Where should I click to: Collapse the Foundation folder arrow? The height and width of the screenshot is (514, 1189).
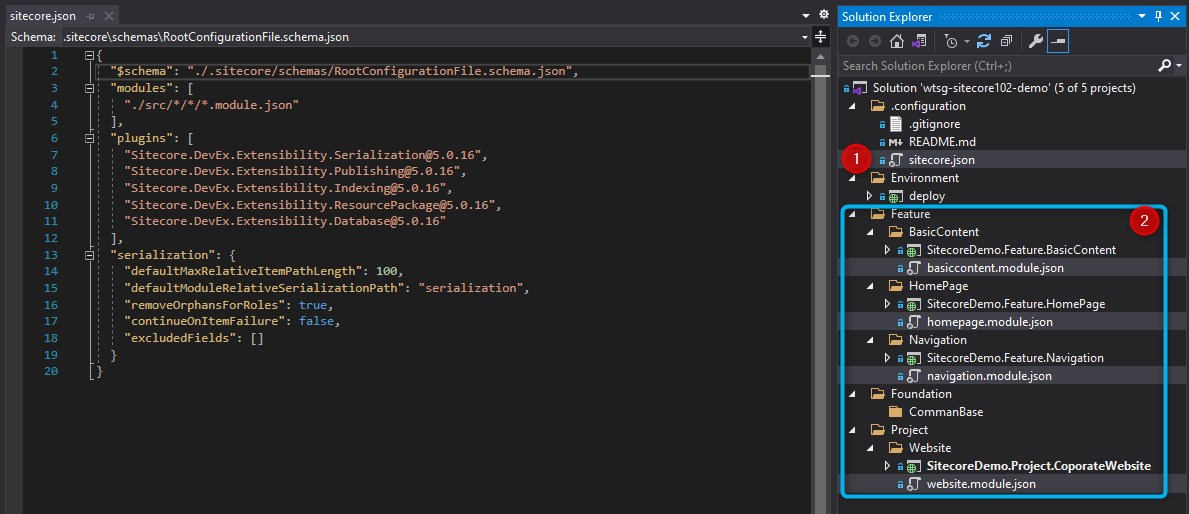(x=852, y=394)
